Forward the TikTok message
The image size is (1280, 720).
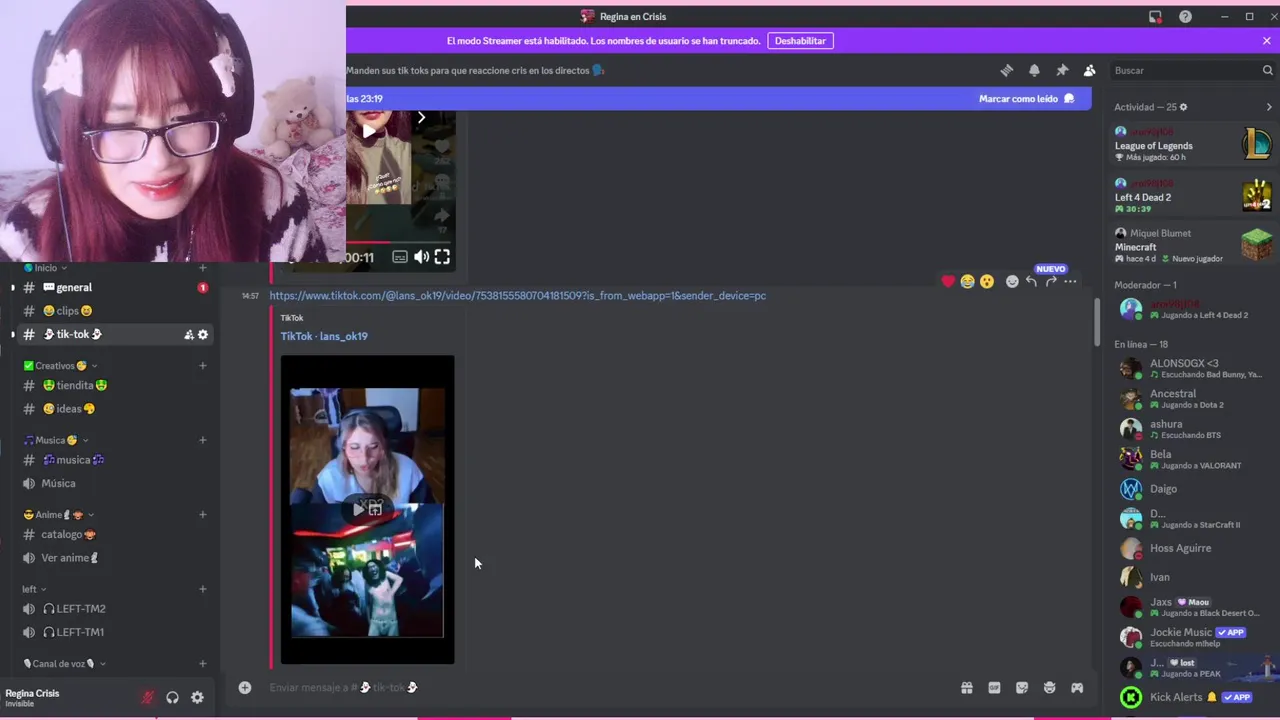pyautogui.click(x=1051, y=282)
